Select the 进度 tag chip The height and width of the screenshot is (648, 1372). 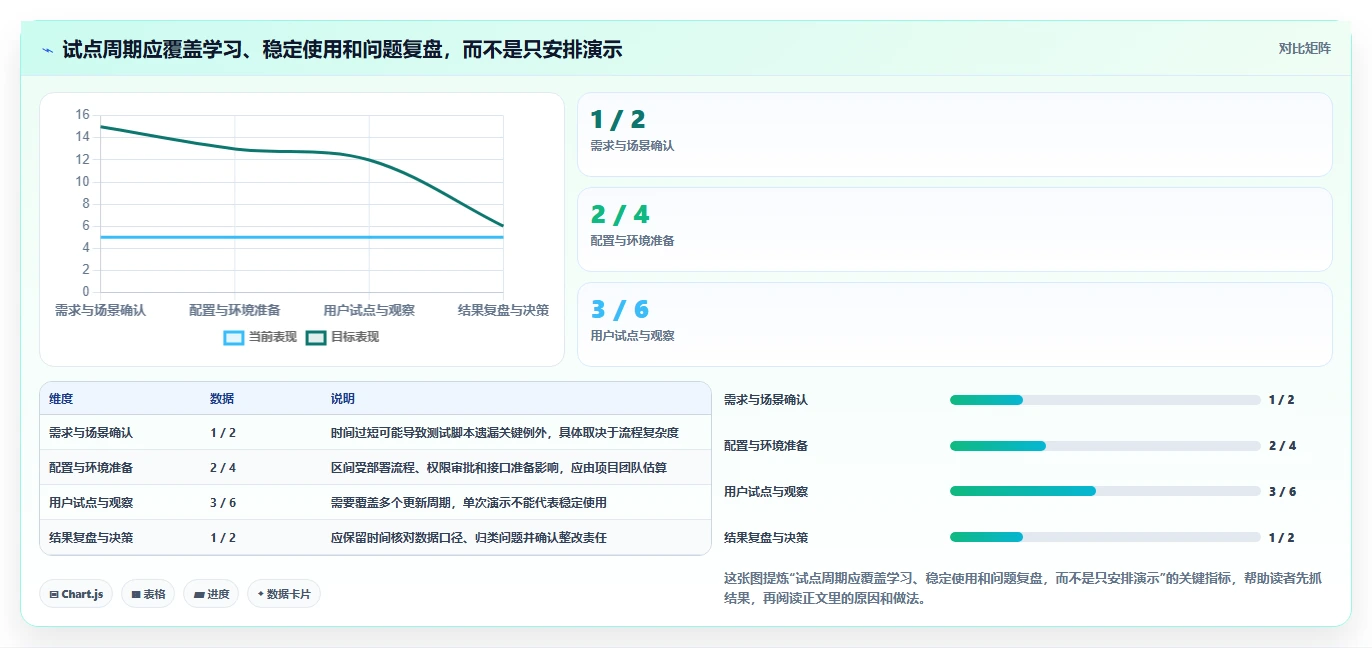pyautogui.click(x=211, y=594)
